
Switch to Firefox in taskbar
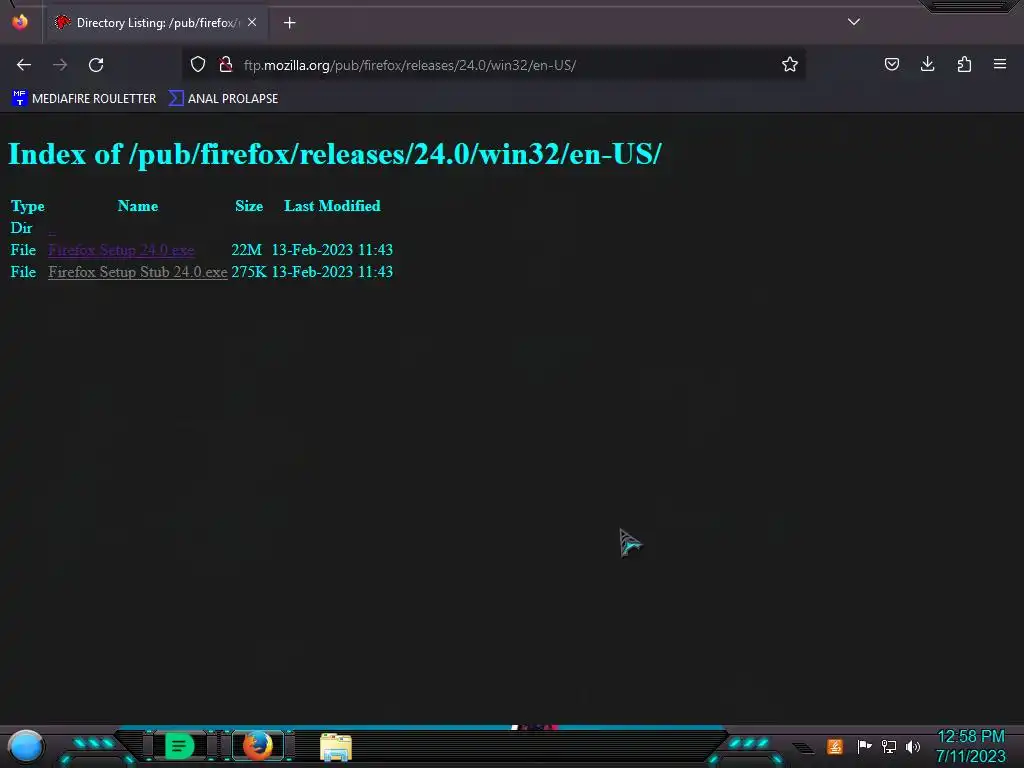click(x=257, y=746)
